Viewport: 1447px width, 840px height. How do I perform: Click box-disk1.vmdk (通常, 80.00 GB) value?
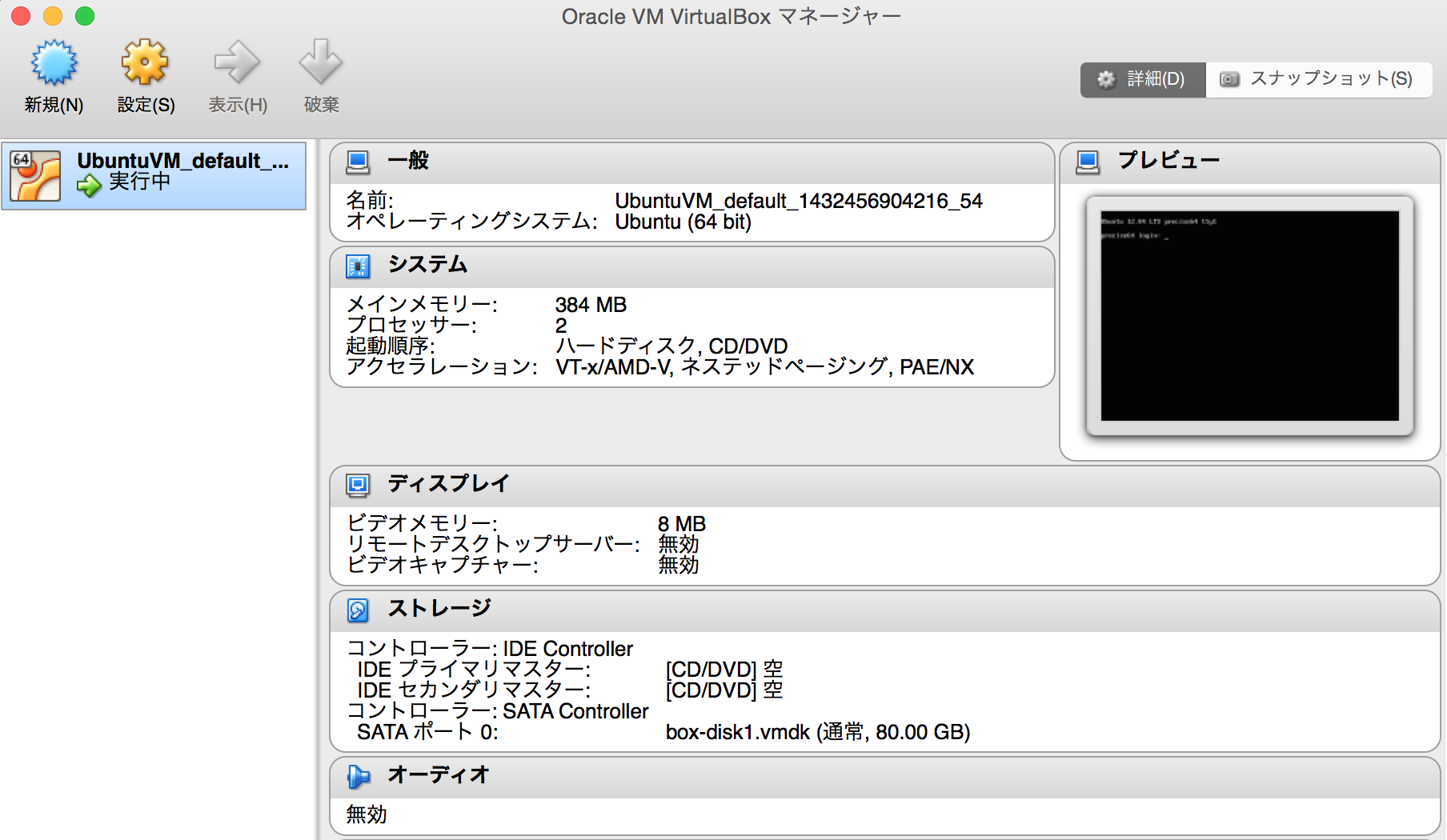(818, 732)
